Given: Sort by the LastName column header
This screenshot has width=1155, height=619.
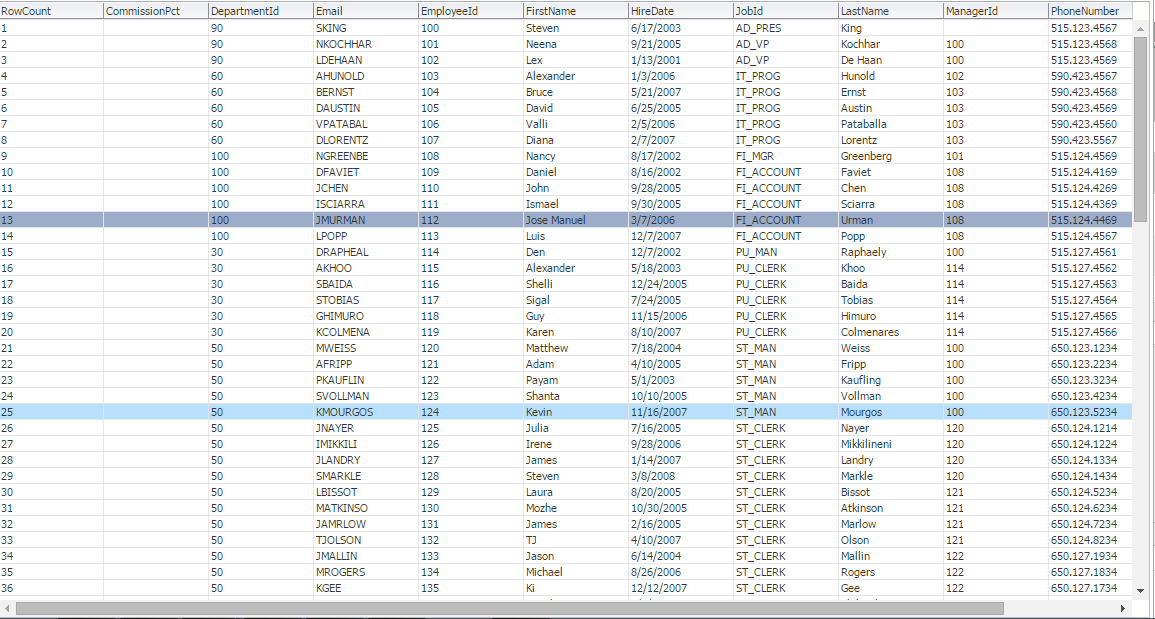Looking at the screenshot, I should click(x=891, y=11).
